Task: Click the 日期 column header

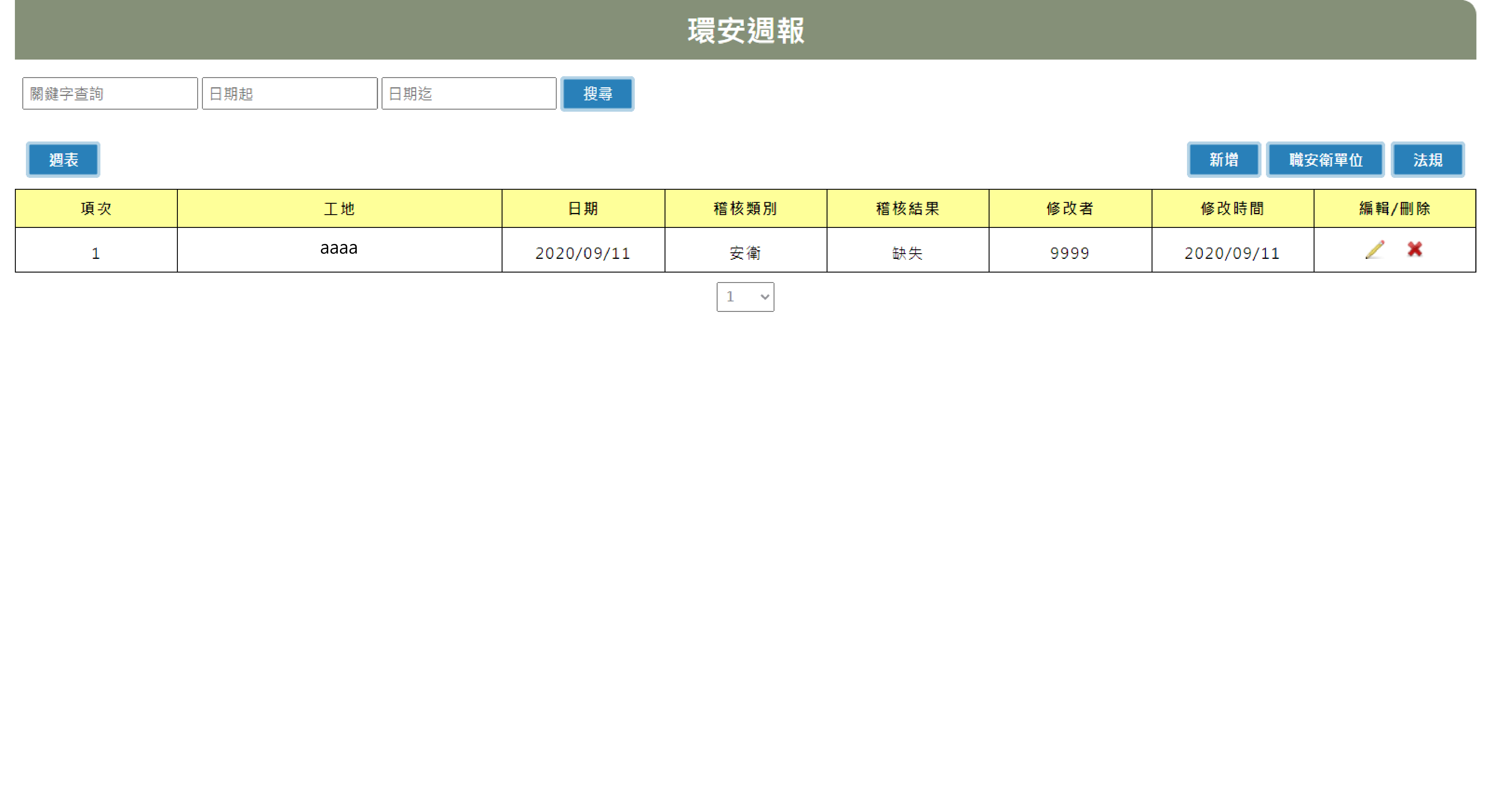Action: [583, 208]
